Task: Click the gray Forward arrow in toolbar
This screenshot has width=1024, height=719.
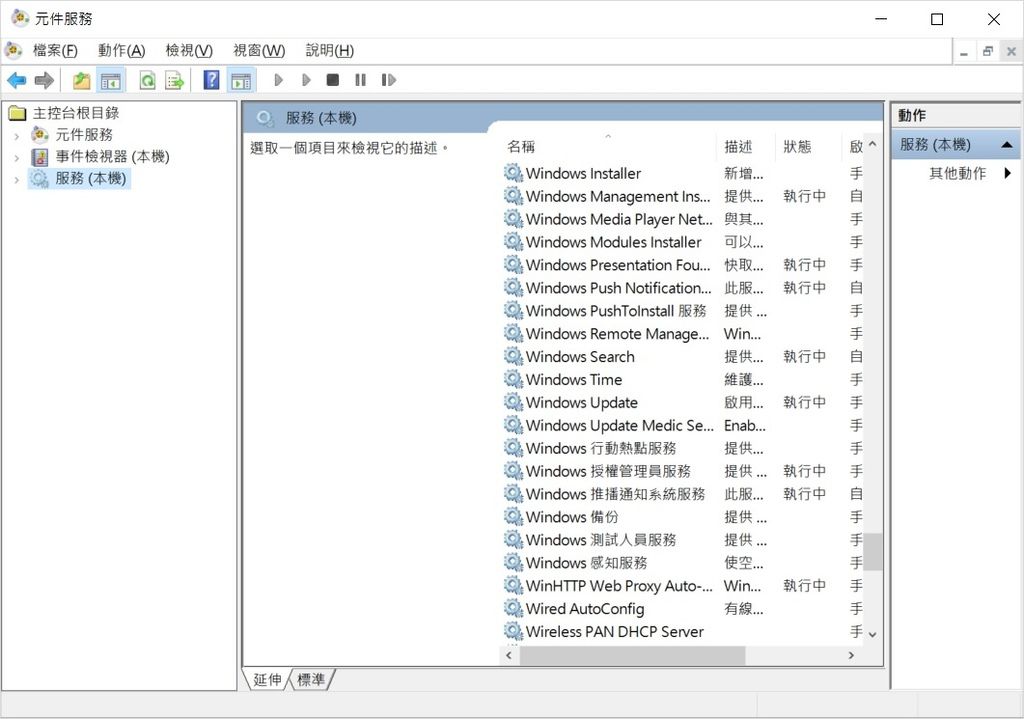Action: (x=44, y=80)
